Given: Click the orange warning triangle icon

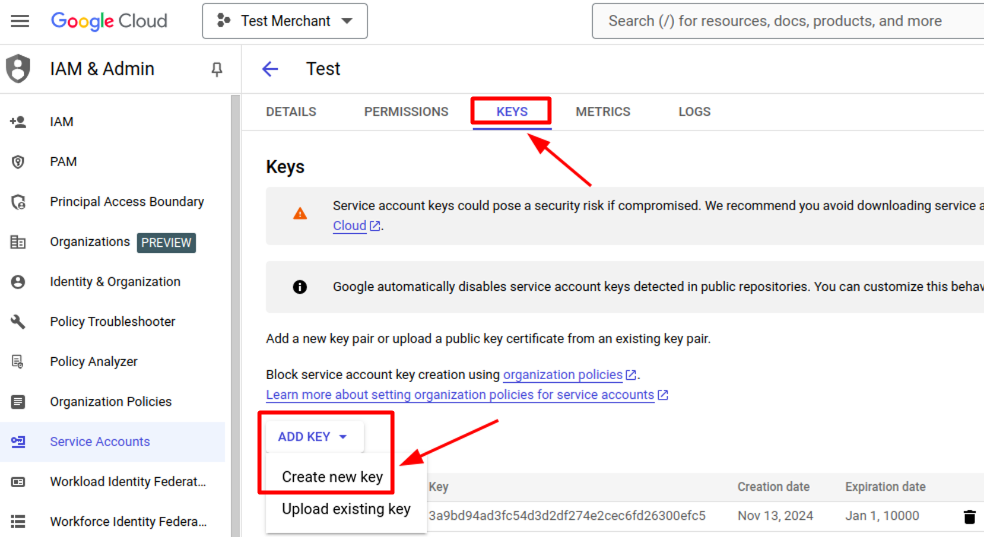Looking at the screenshot, I should click(x=300, y=214).
